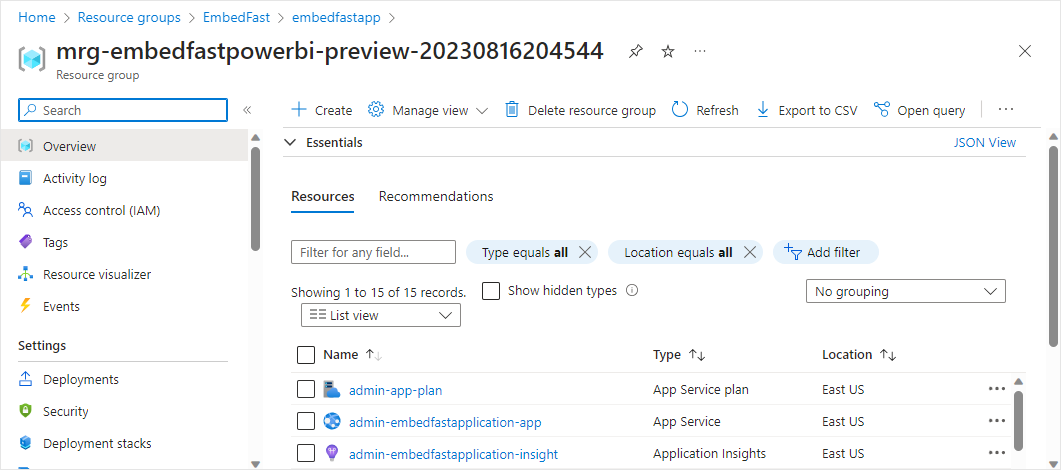Collapse the sidebar with double-chevron icon
This screenshot has height=470, width=1061.
tap(247, 110)
